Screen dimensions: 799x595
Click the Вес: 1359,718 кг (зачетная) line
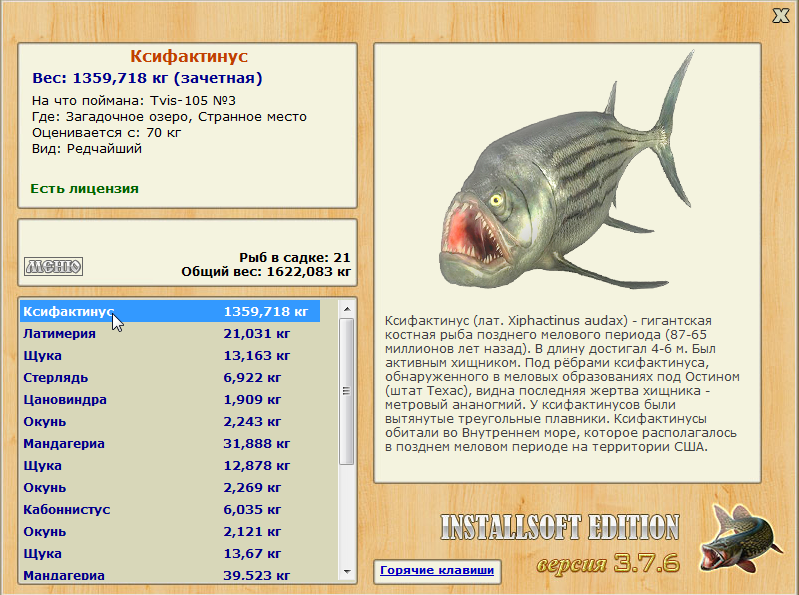pyautogui.click(x=147, y=78)
